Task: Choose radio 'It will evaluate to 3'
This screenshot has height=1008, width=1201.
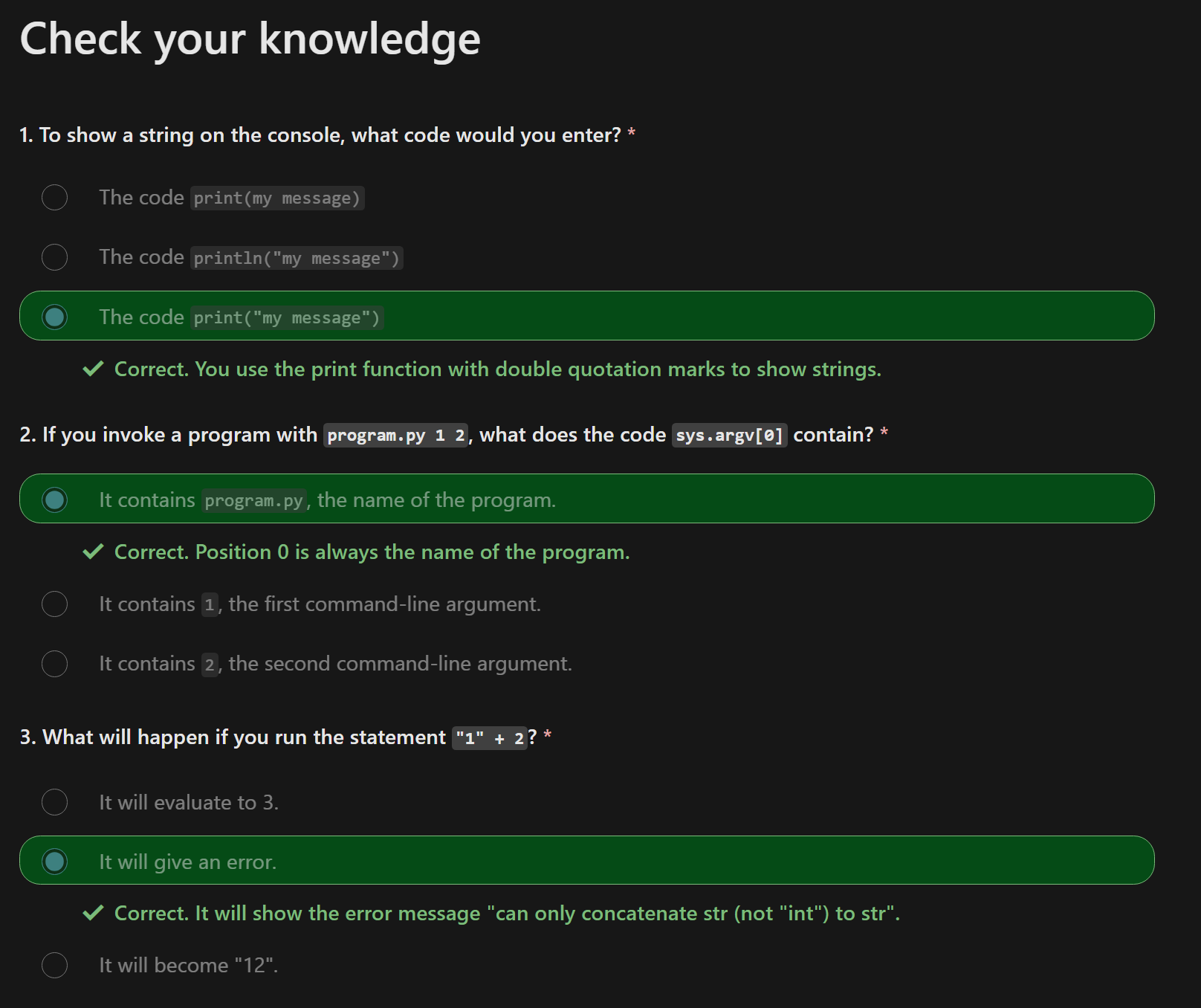Action: (x=54, y=802)
